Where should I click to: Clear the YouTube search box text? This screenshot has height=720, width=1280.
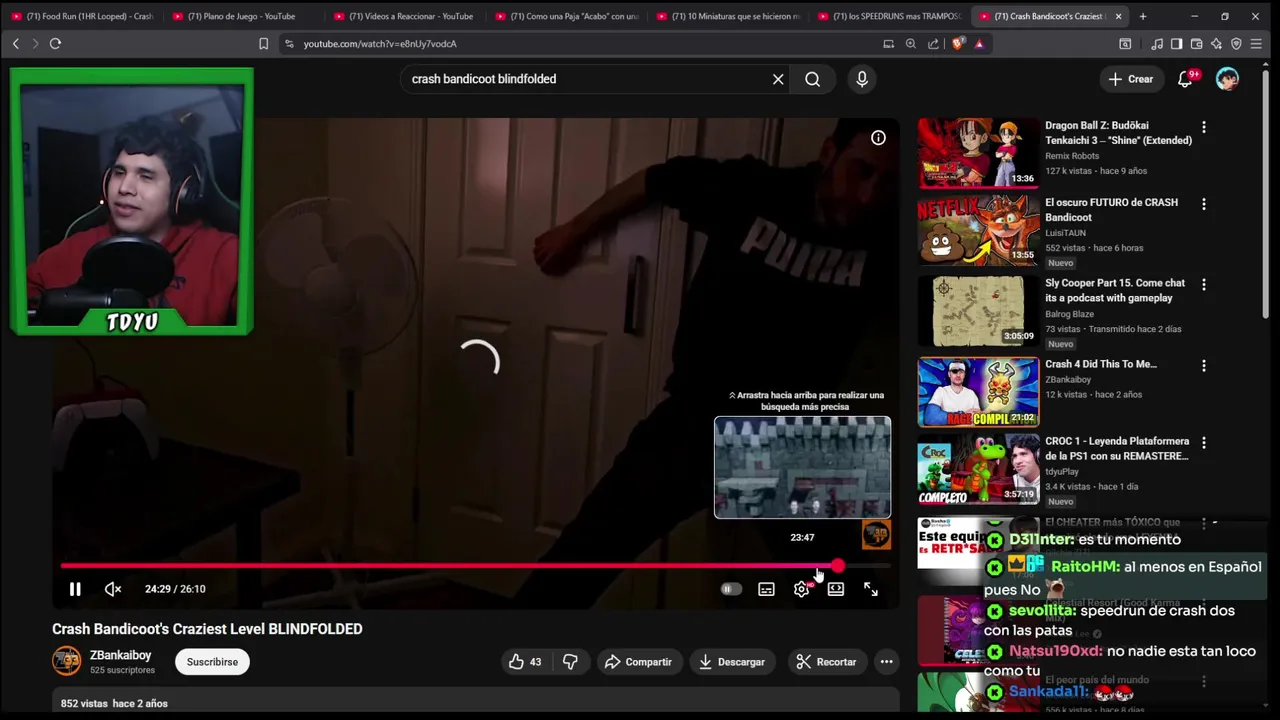click(778, 79)
